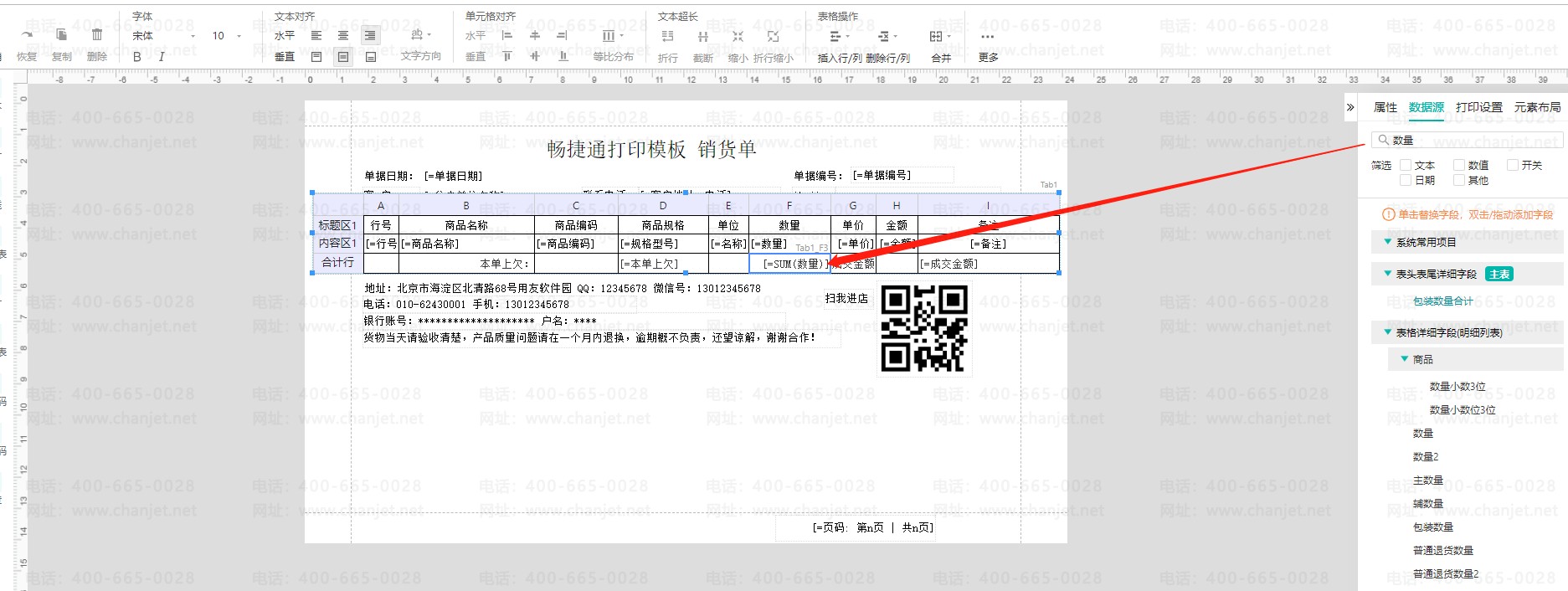Click the 截断 (truncate) icon
This screenshot has height=591, width=1568.
tap(703, 36)
